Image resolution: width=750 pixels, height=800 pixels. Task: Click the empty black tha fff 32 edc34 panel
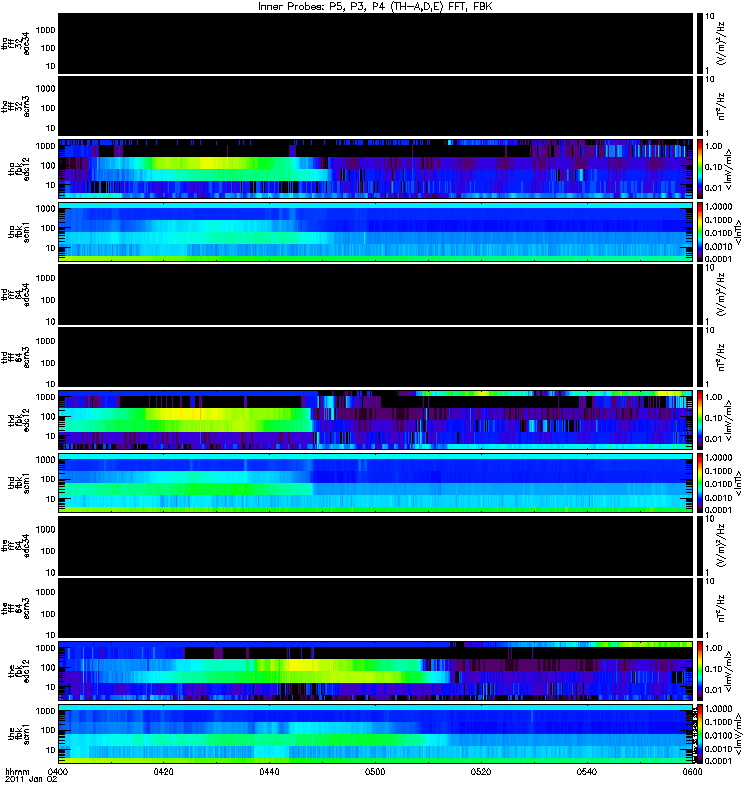point(375,43)
